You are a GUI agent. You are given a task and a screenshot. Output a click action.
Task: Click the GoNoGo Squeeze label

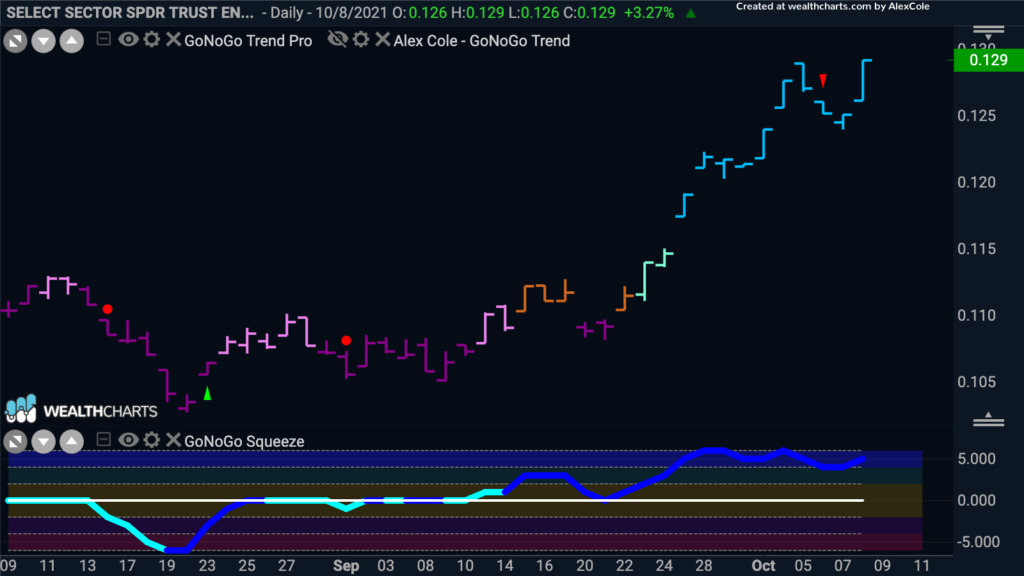(244, 441)
